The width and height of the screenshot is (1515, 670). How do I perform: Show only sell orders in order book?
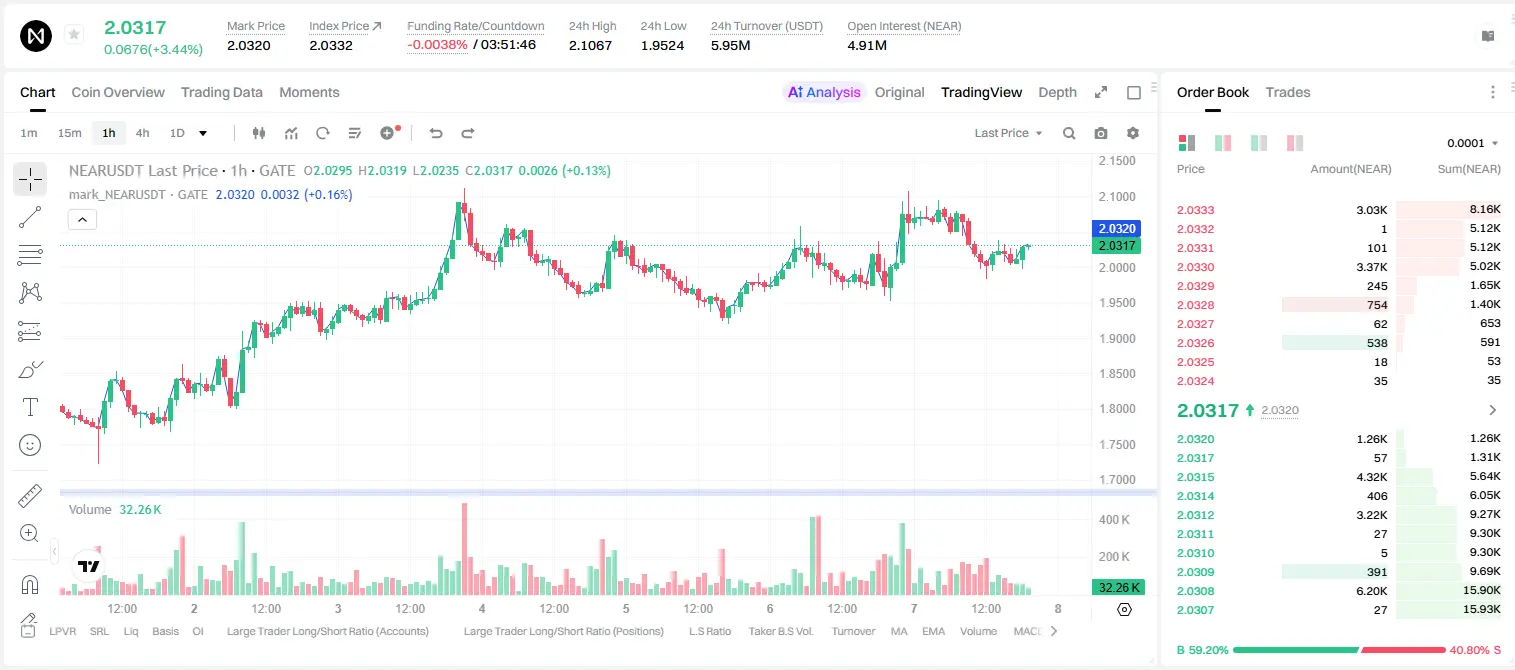[x=1294, y=143]
